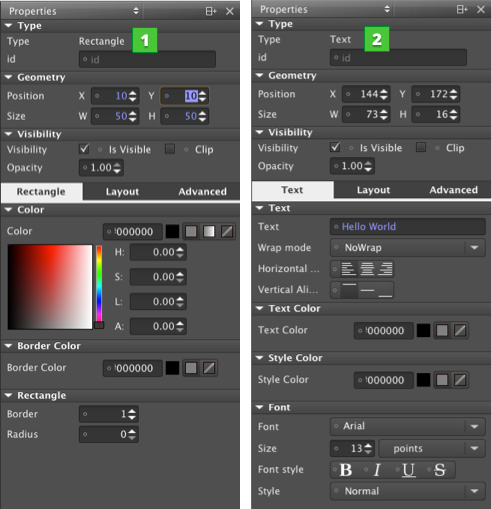
Task: Toggle Underline font style
Action: click(x=409, y=470)
